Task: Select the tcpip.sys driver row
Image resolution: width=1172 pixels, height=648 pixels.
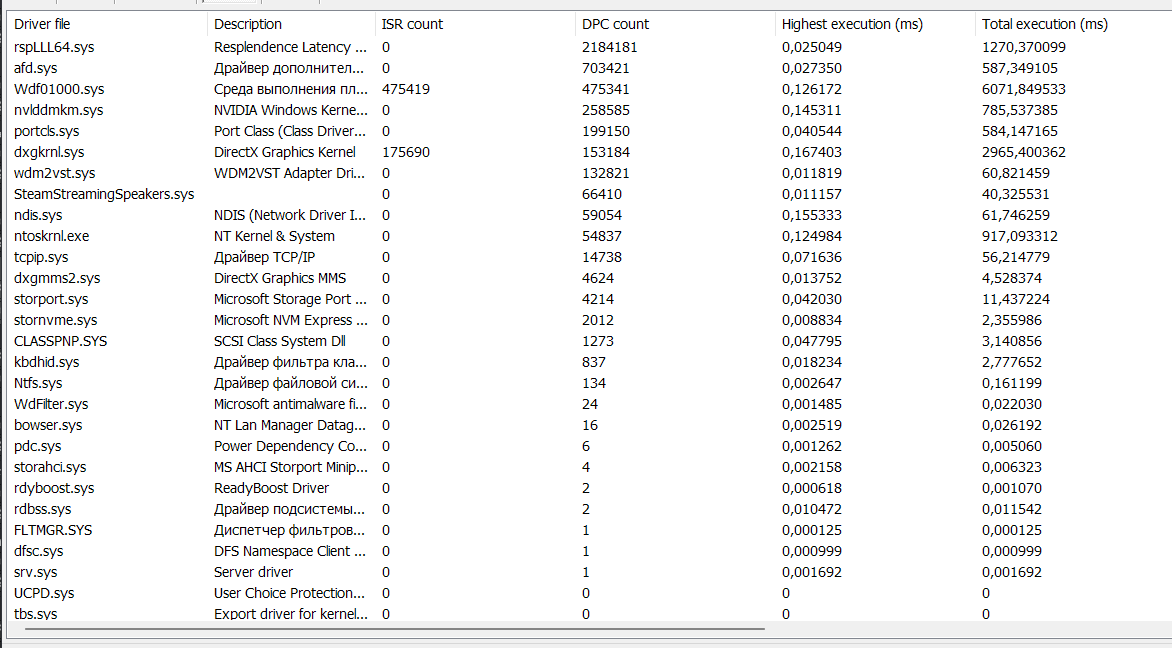Action: point(590,256)
